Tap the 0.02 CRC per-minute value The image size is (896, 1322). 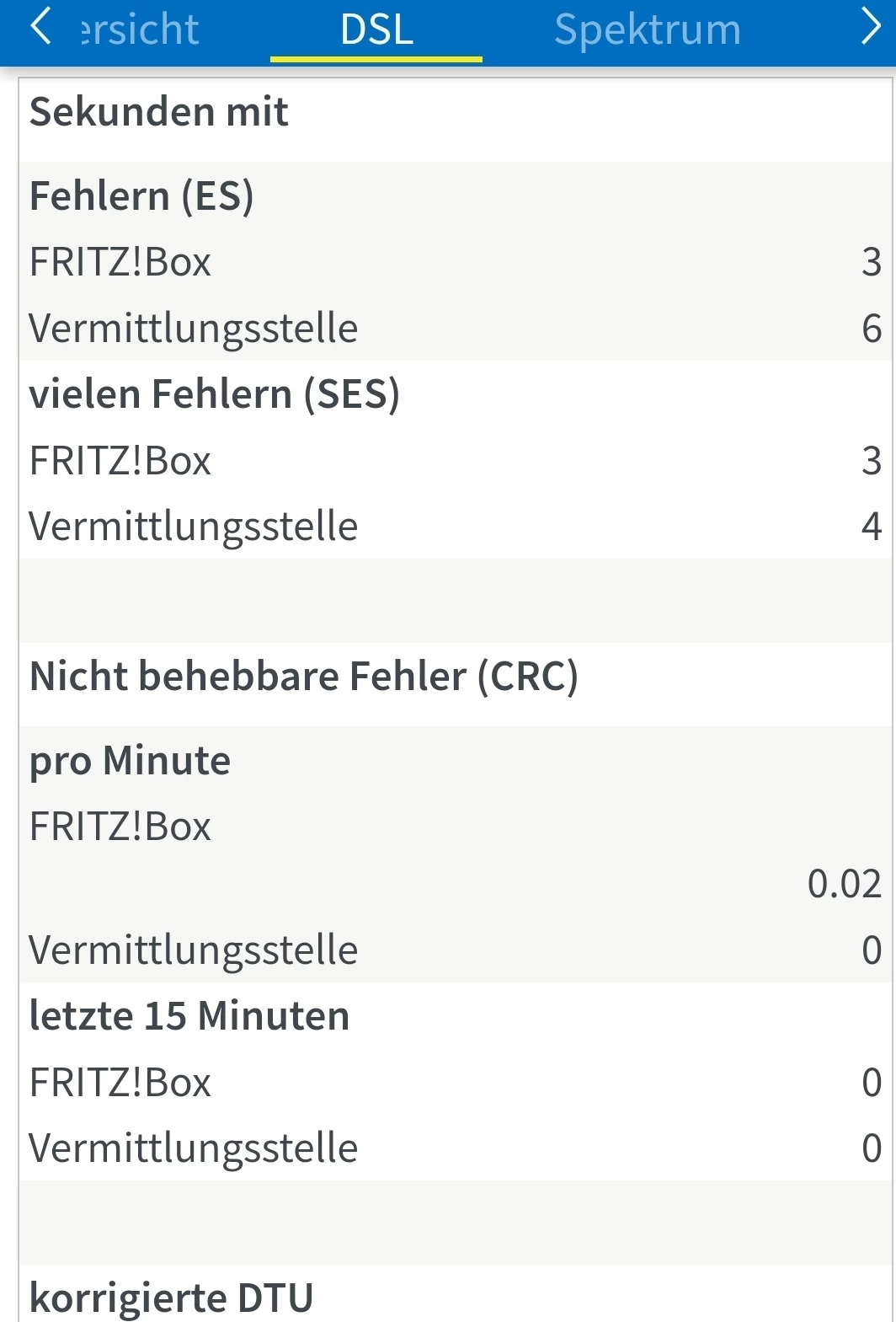(x=844, y=884)
